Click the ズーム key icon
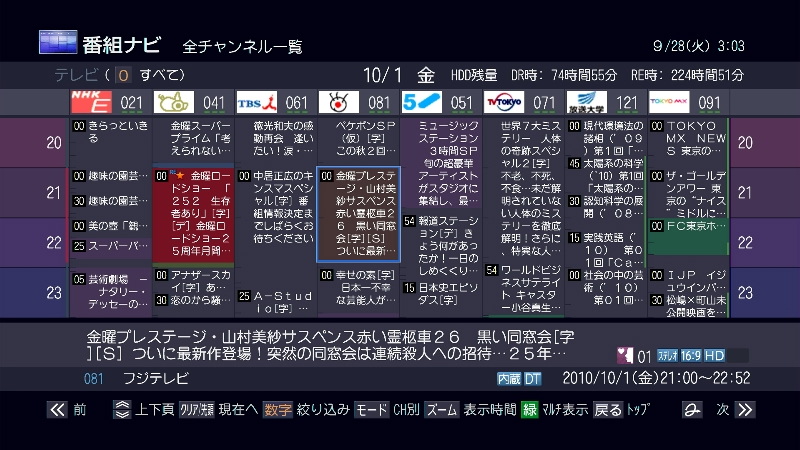The image size is (800, 450). point(441,410)
